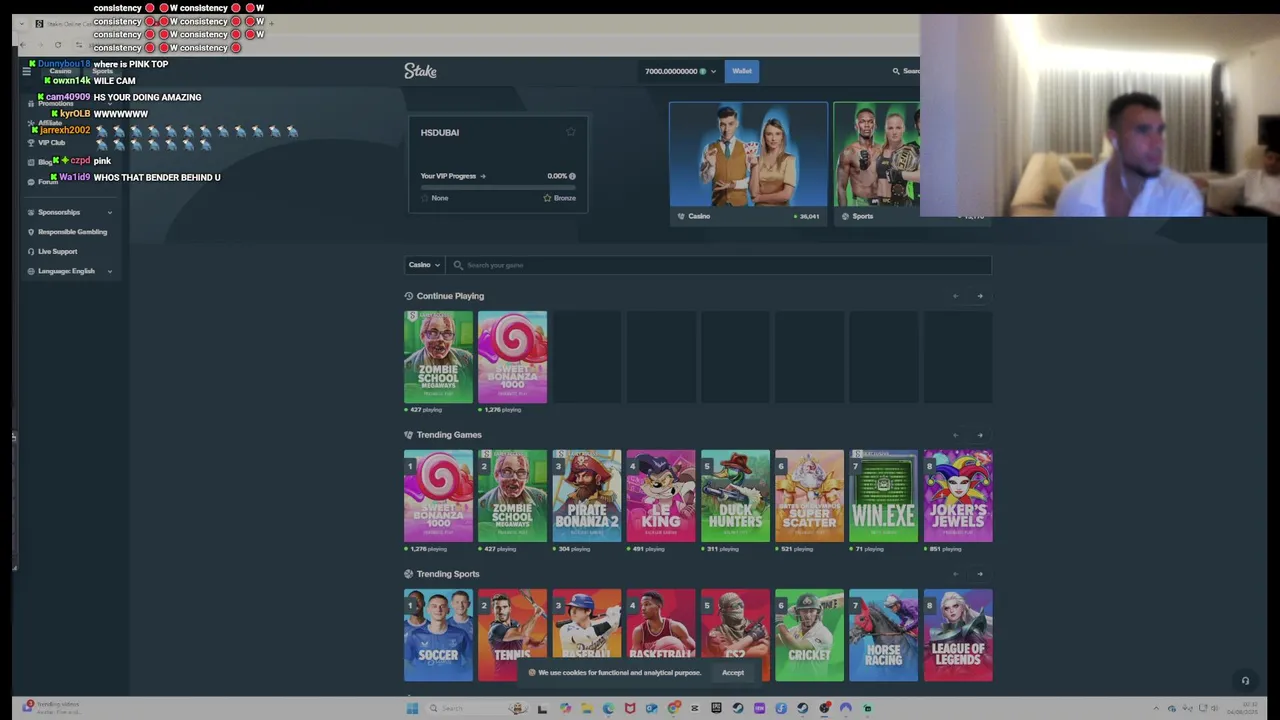Viewport: 1280px width, 720px height.
Task: Click the VIP progress bar
Action: tap(498, 187)
